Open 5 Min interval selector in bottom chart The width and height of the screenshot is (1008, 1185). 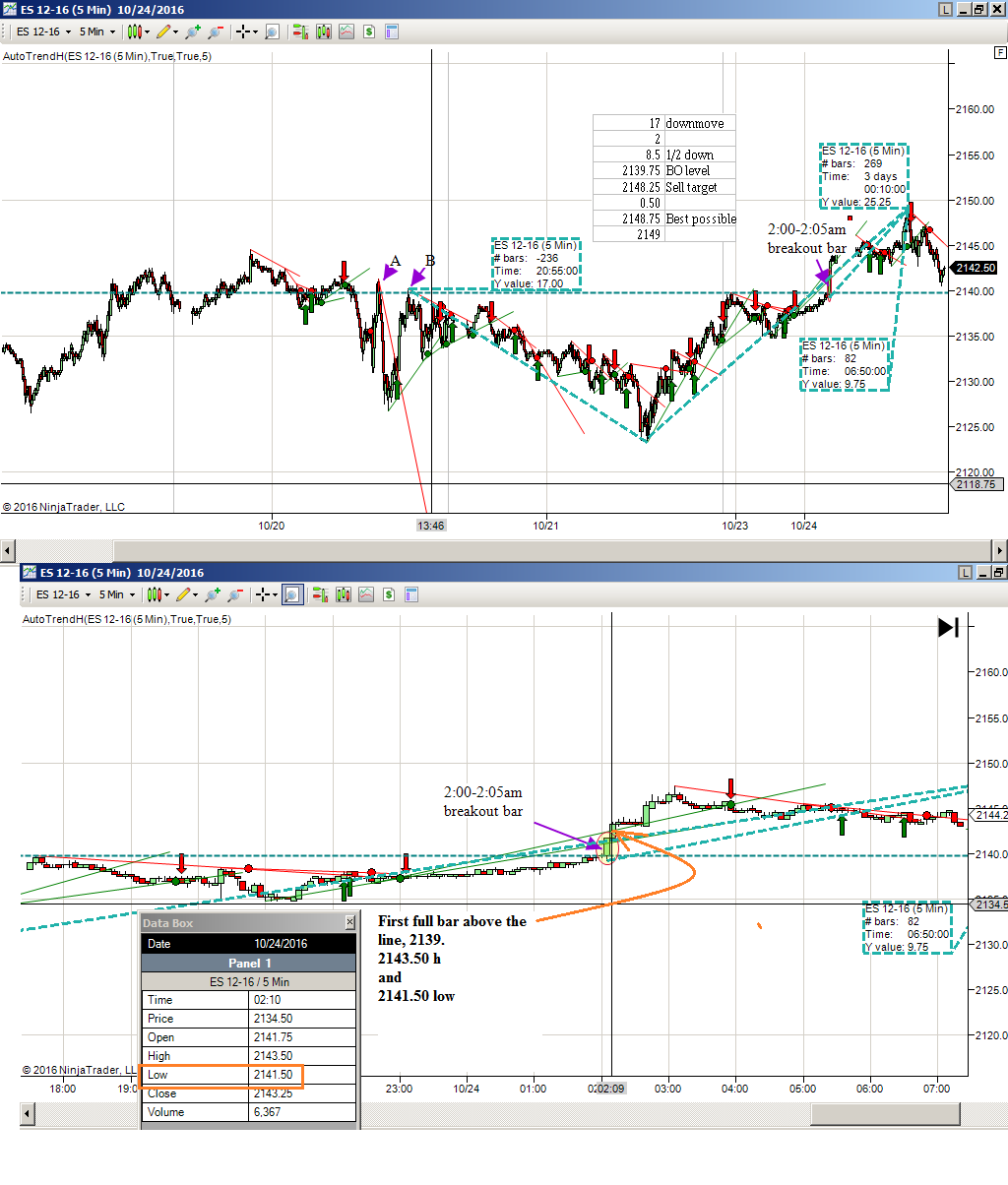[x=116, y=594]
